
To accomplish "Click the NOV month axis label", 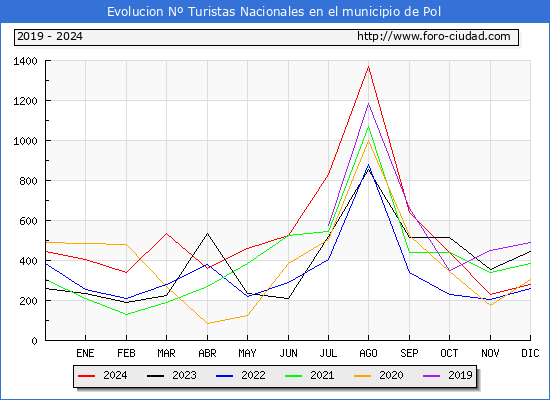I will point(490,353).
